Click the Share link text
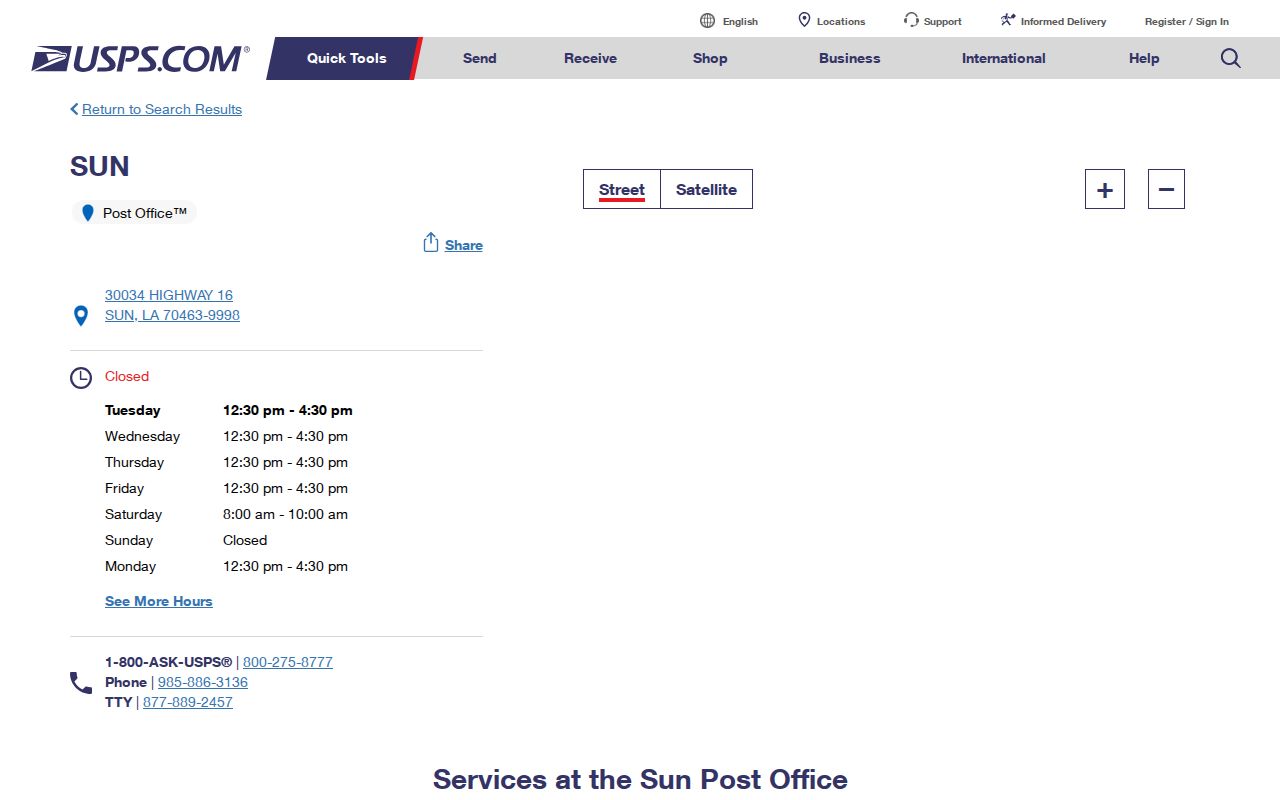 (x=464, y=245)
